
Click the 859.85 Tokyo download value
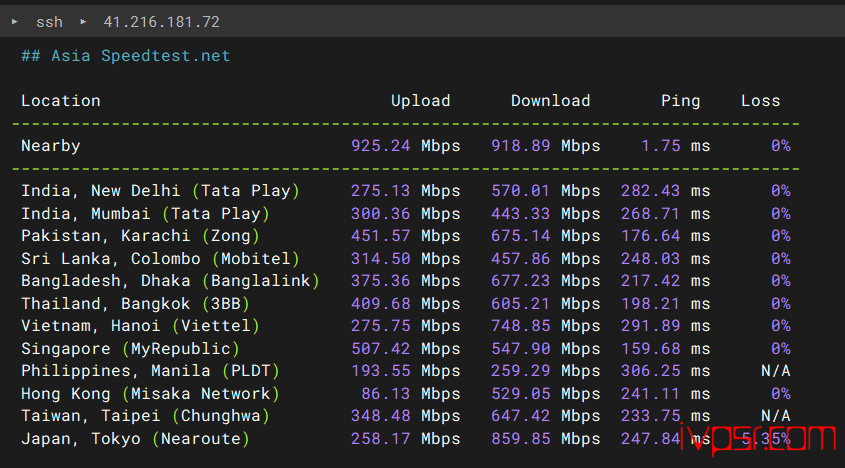[x=520, y=439]
